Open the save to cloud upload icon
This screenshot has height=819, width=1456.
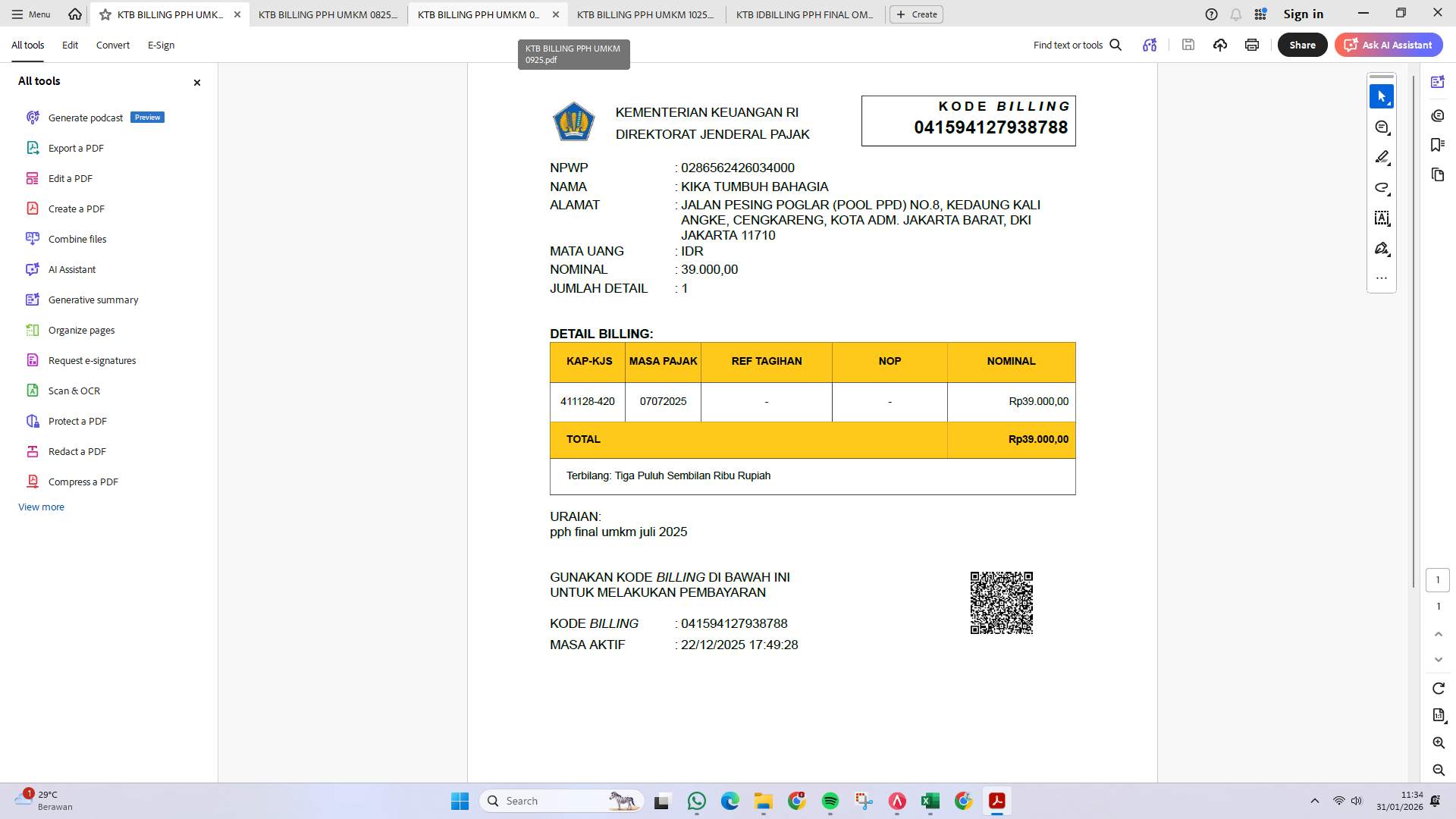click(1220, 45)
